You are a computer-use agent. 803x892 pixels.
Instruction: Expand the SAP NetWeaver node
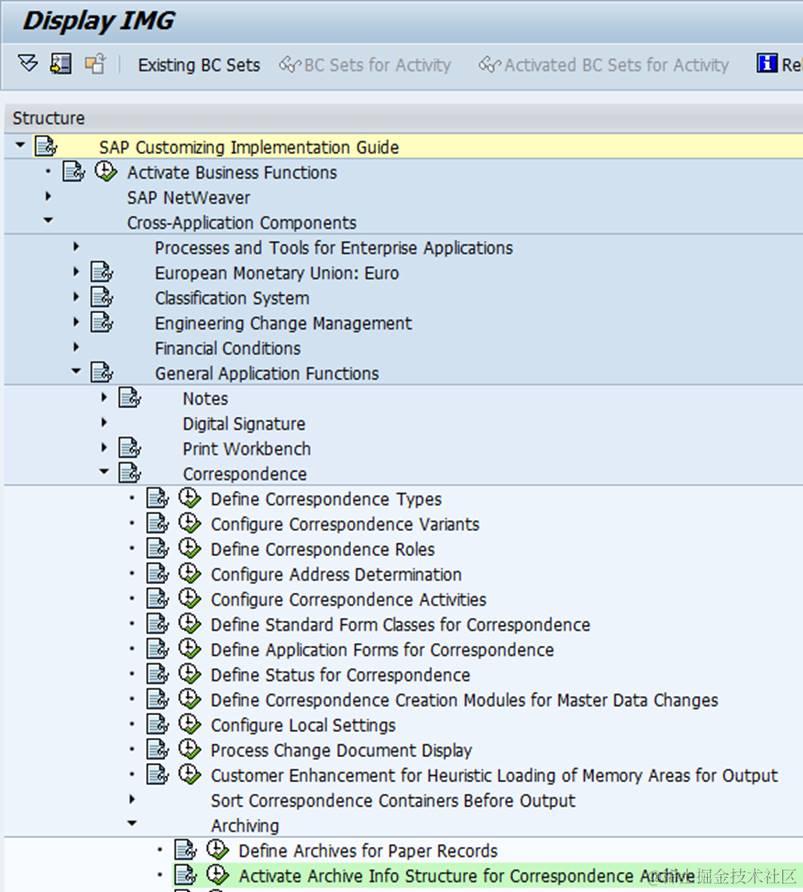point(48,196)
